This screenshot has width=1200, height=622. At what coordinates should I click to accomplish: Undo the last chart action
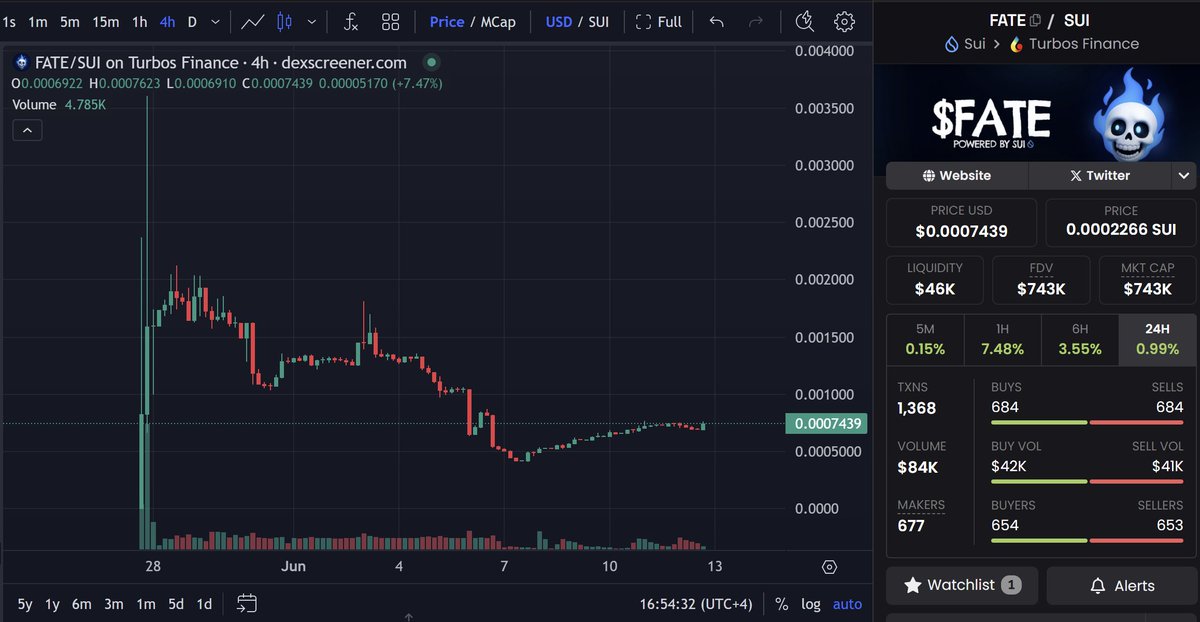click(x=716, y=21)
